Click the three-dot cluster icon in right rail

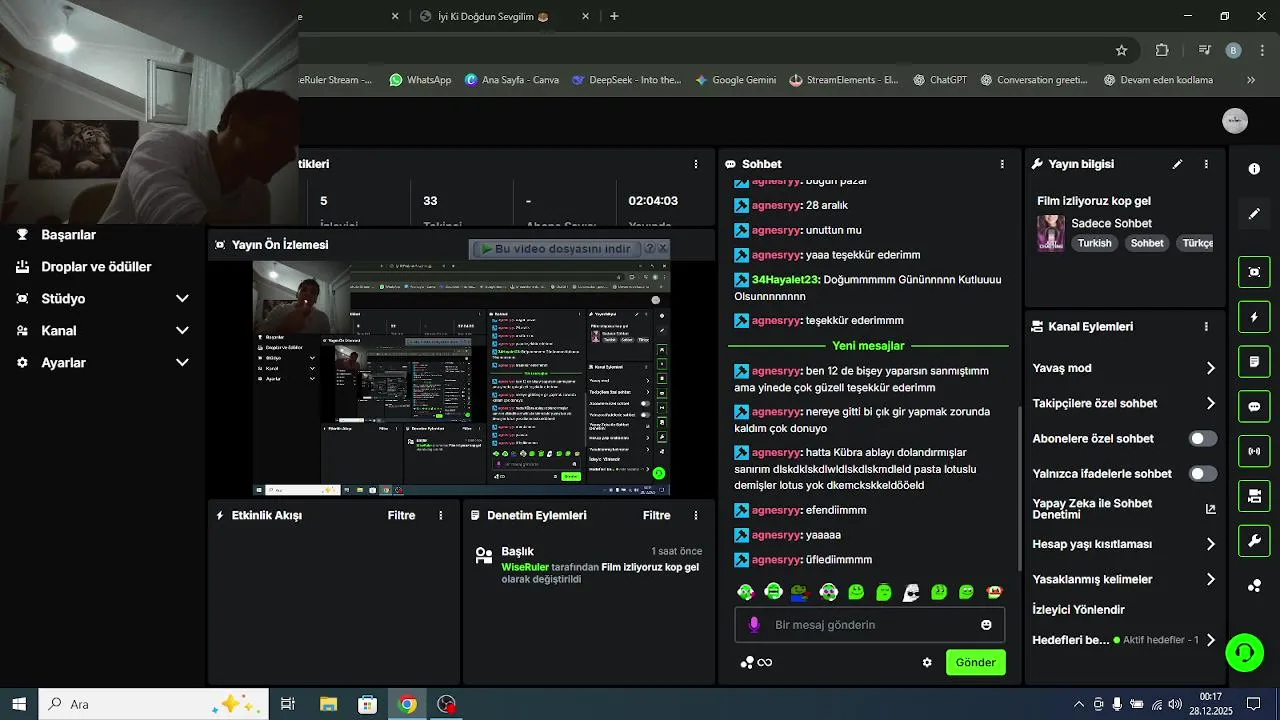pos(1254,586)
